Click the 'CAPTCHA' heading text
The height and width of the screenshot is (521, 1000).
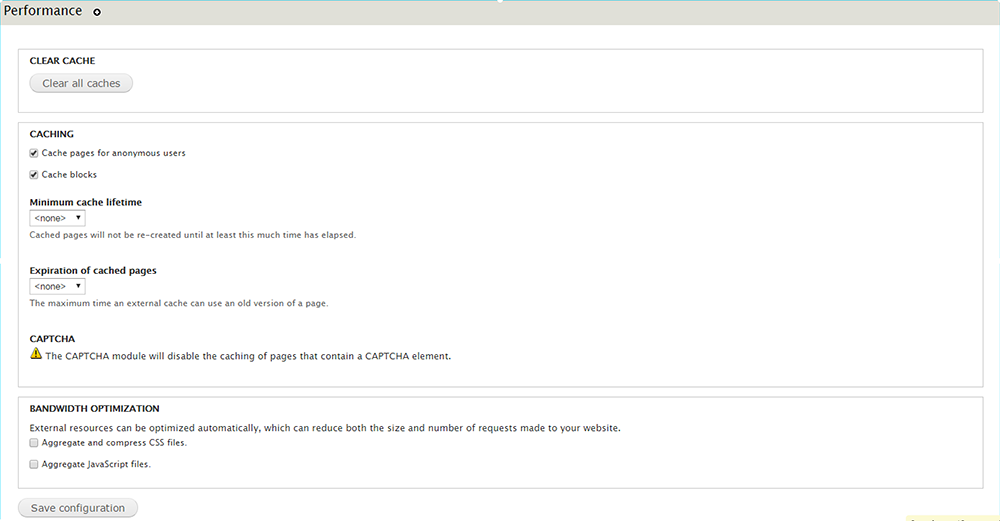point(52,339)
